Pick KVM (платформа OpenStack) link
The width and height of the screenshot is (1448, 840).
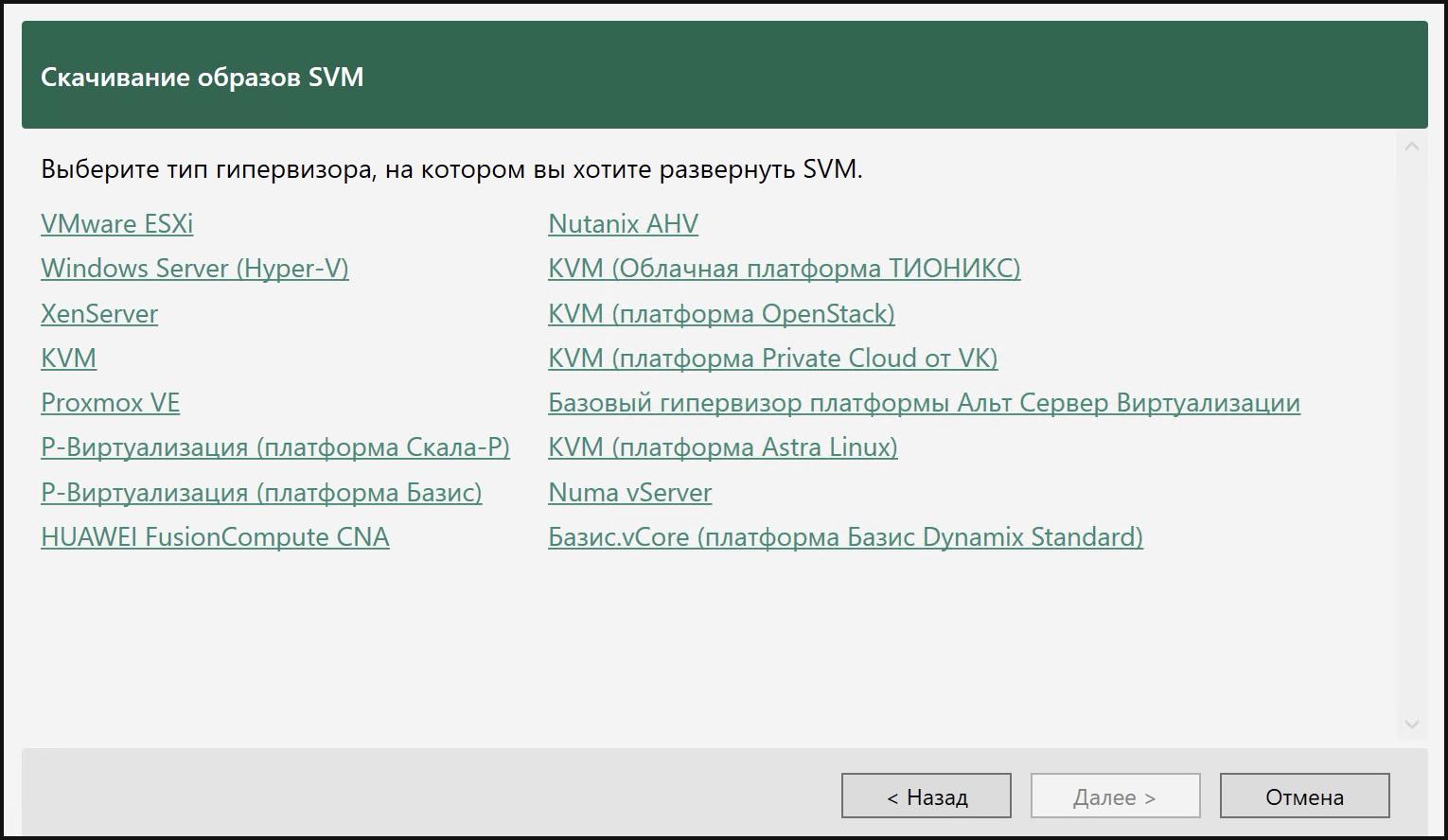coord(721,314)
